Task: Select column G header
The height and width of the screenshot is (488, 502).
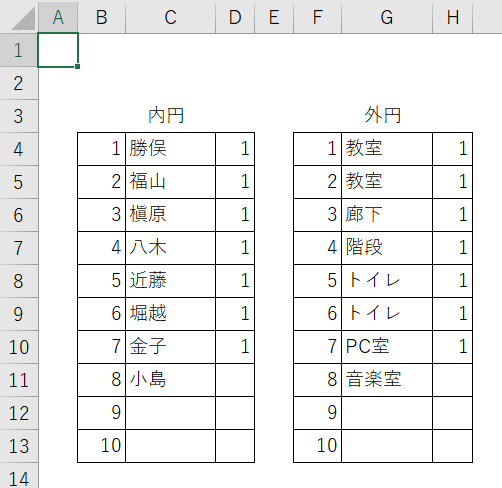Action: tap(387, 17)
